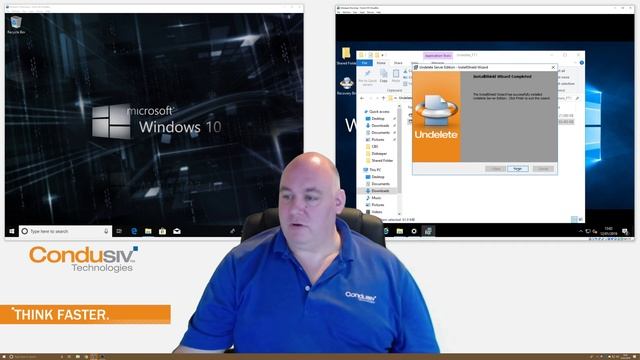
Task: Go up one folder with the Up arrow
Action: 383,98
